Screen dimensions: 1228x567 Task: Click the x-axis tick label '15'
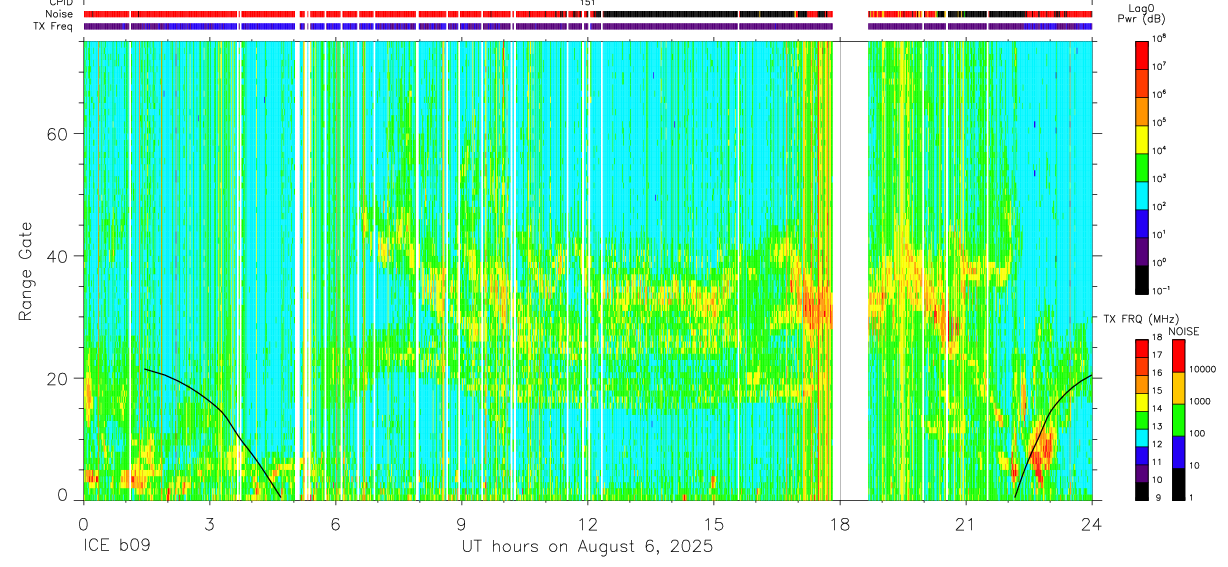(714, 523)
